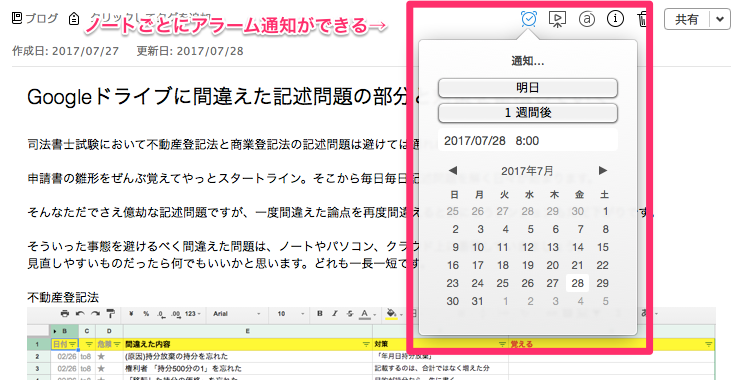Select July 20 in the calendar

(x=553, y=265)
